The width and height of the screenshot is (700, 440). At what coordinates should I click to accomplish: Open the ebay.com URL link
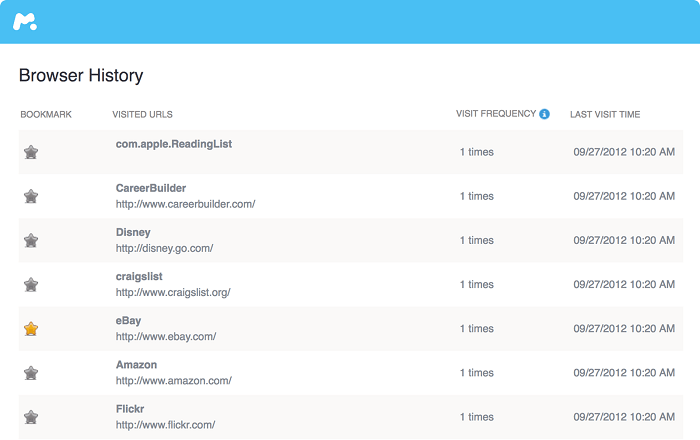point(166,337)
